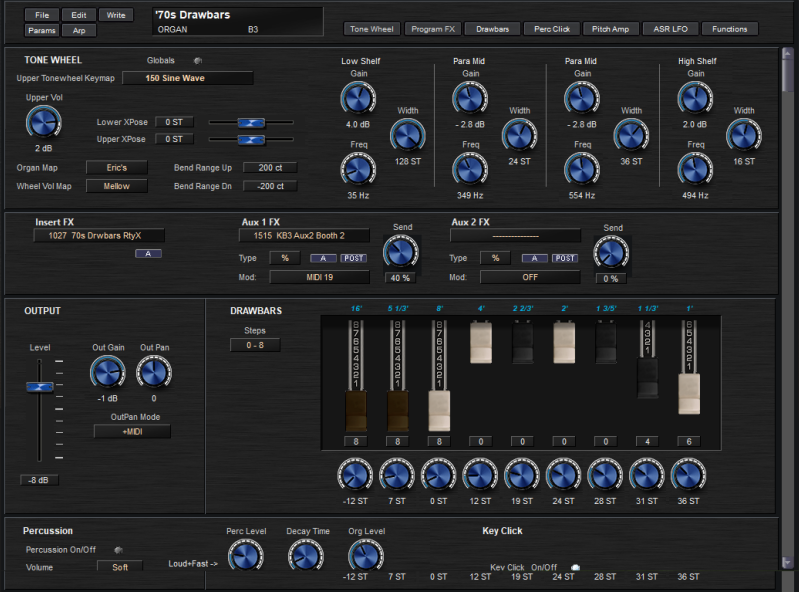Viewport: 800px width, 592px height.
Task: Toggle the Globals switch
Action: click(x=197, y=61)
